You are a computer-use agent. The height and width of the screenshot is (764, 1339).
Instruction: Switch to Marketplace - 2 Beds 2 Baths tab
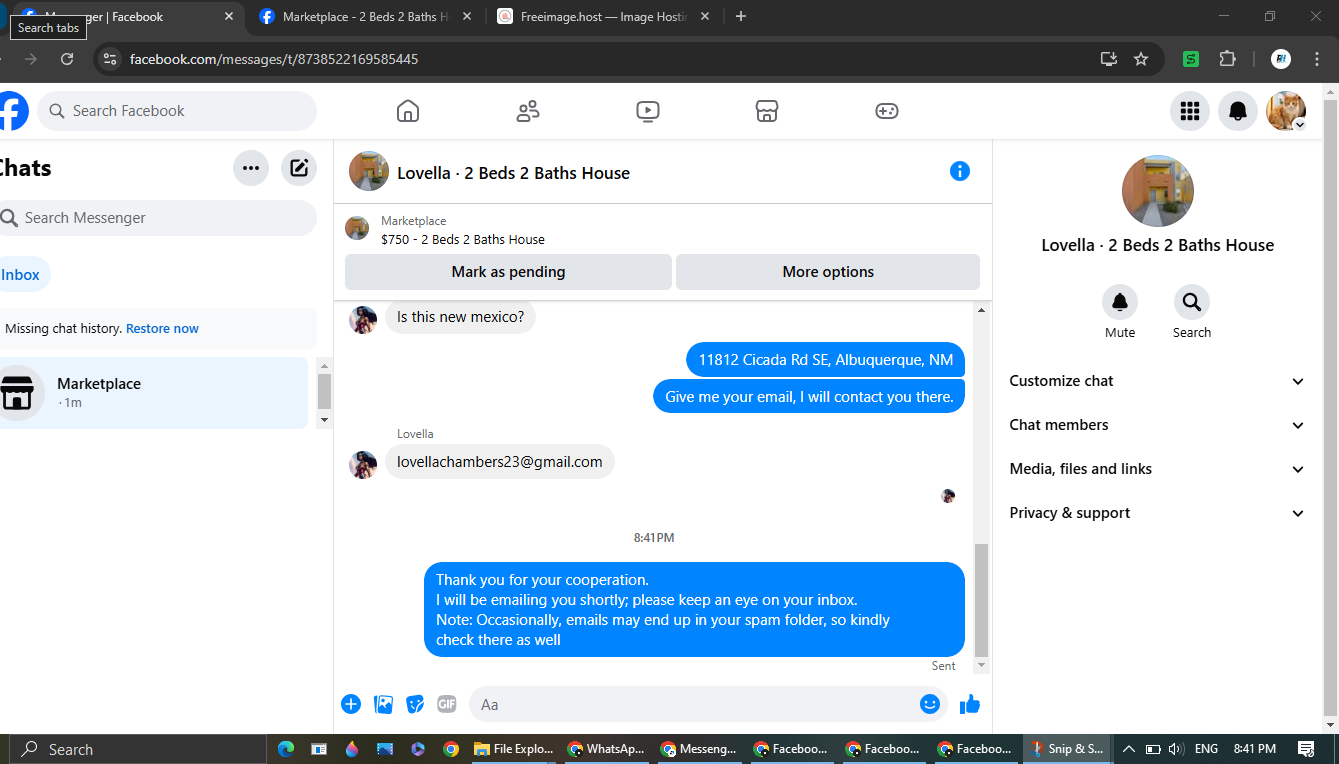tap(364, 17)
